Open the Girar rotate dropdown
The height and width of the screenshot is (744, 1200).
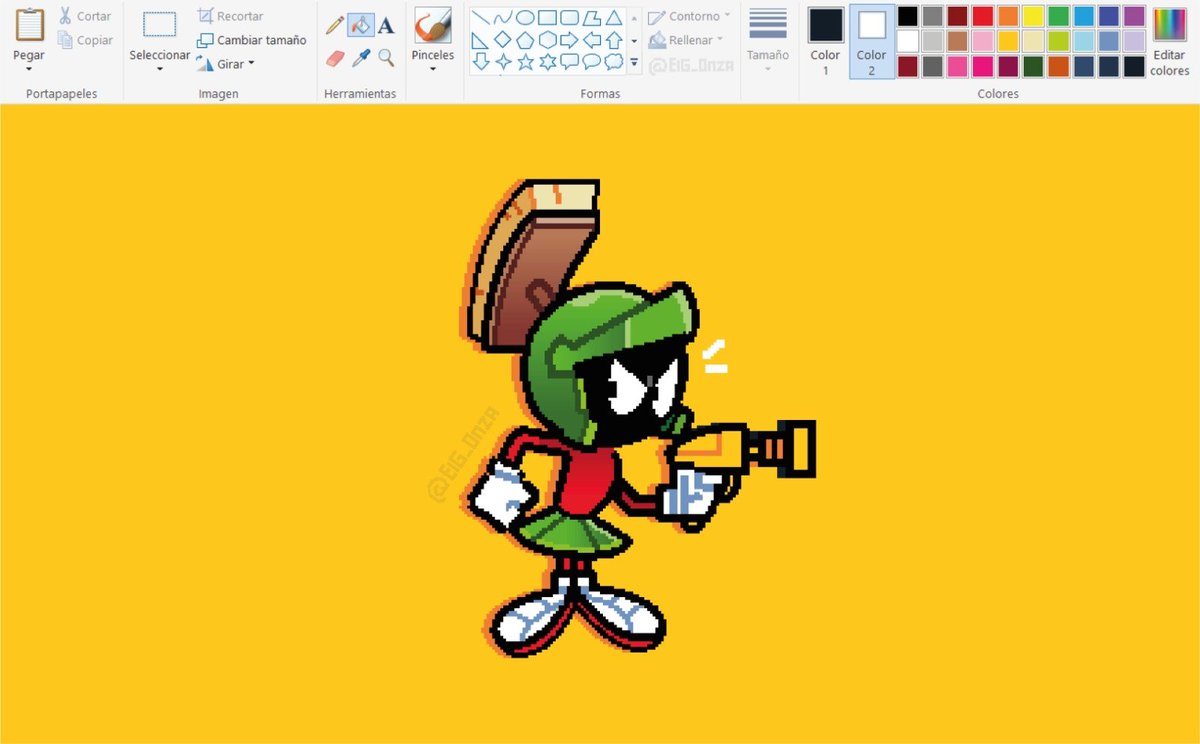click(251, 63)
